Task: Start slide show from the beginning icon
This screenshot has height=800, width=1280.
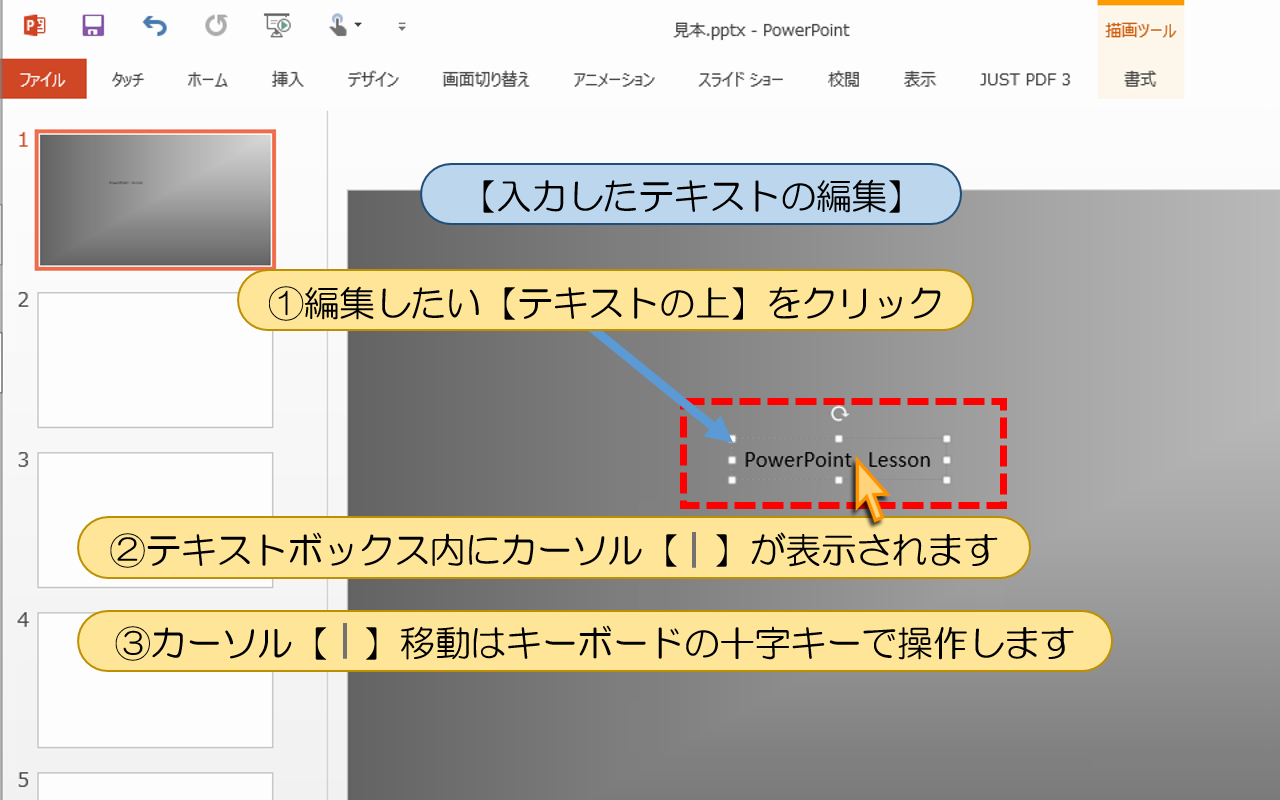Action: 277,26
